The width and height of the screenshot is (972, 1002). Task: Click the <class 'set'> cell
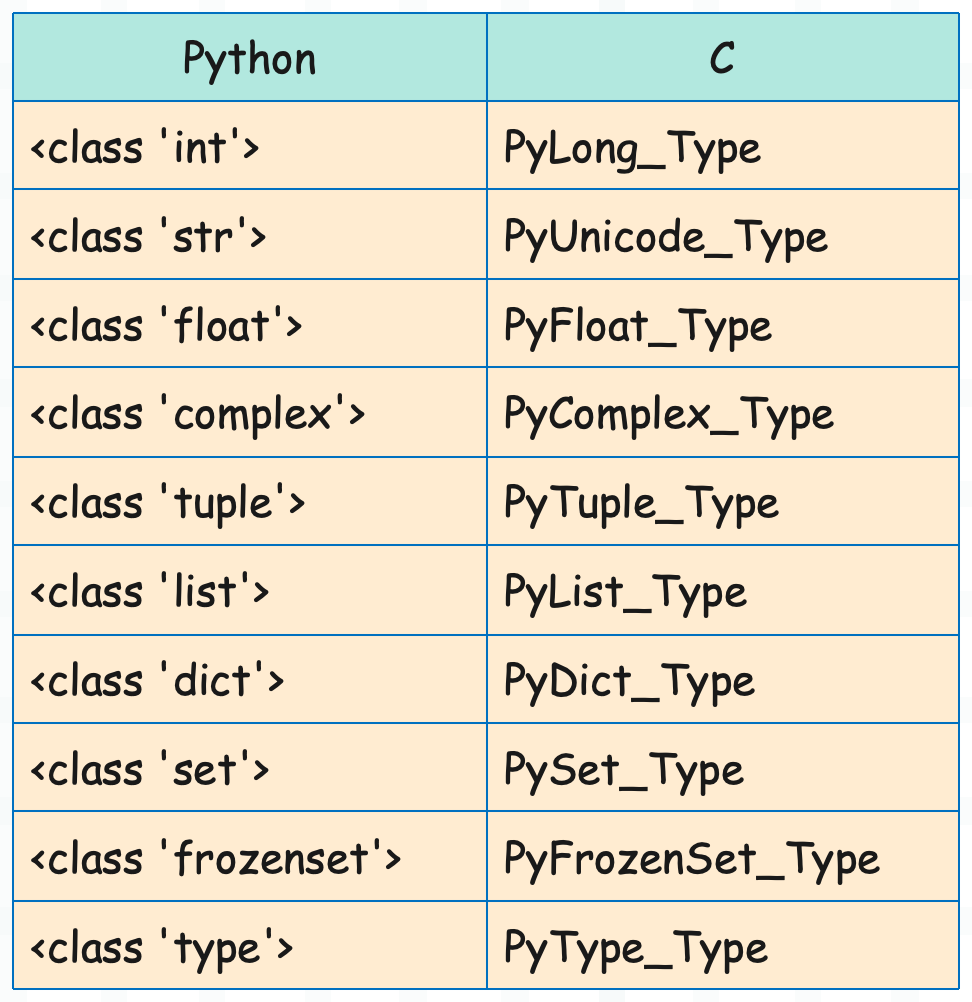(250, 767)
